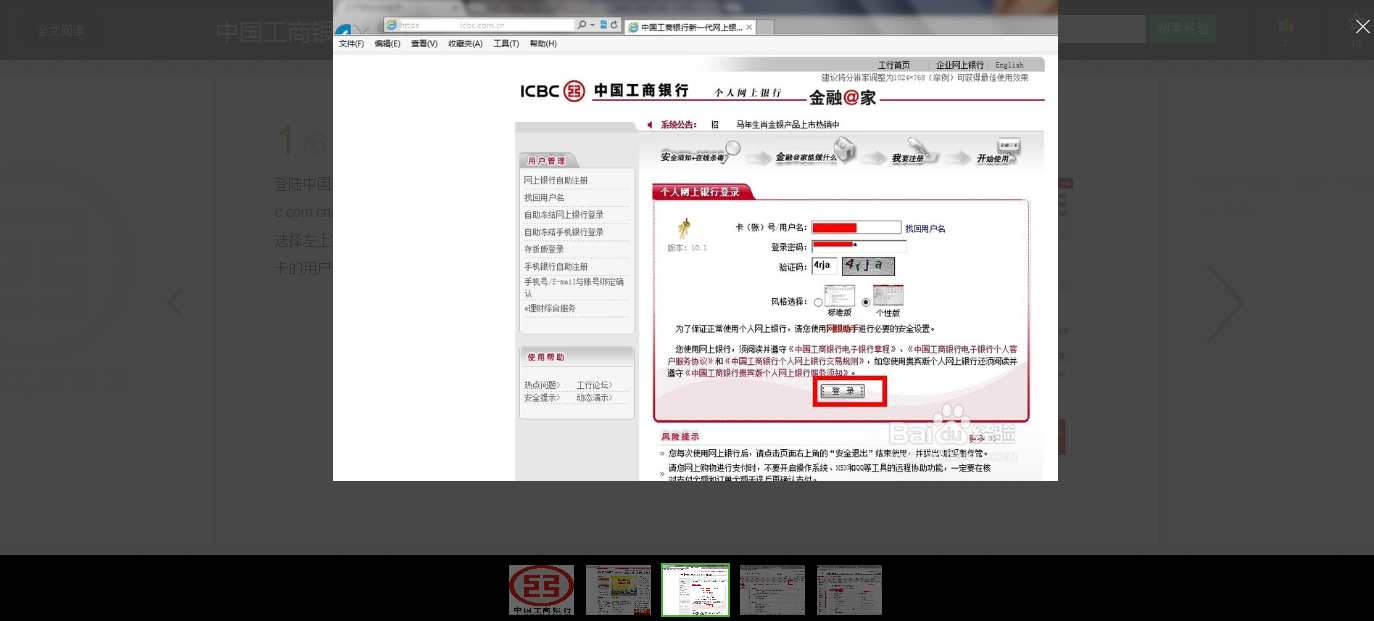1374x621 pixels.
Task: Click the refresh icon in the address bar
Action: 613,24
